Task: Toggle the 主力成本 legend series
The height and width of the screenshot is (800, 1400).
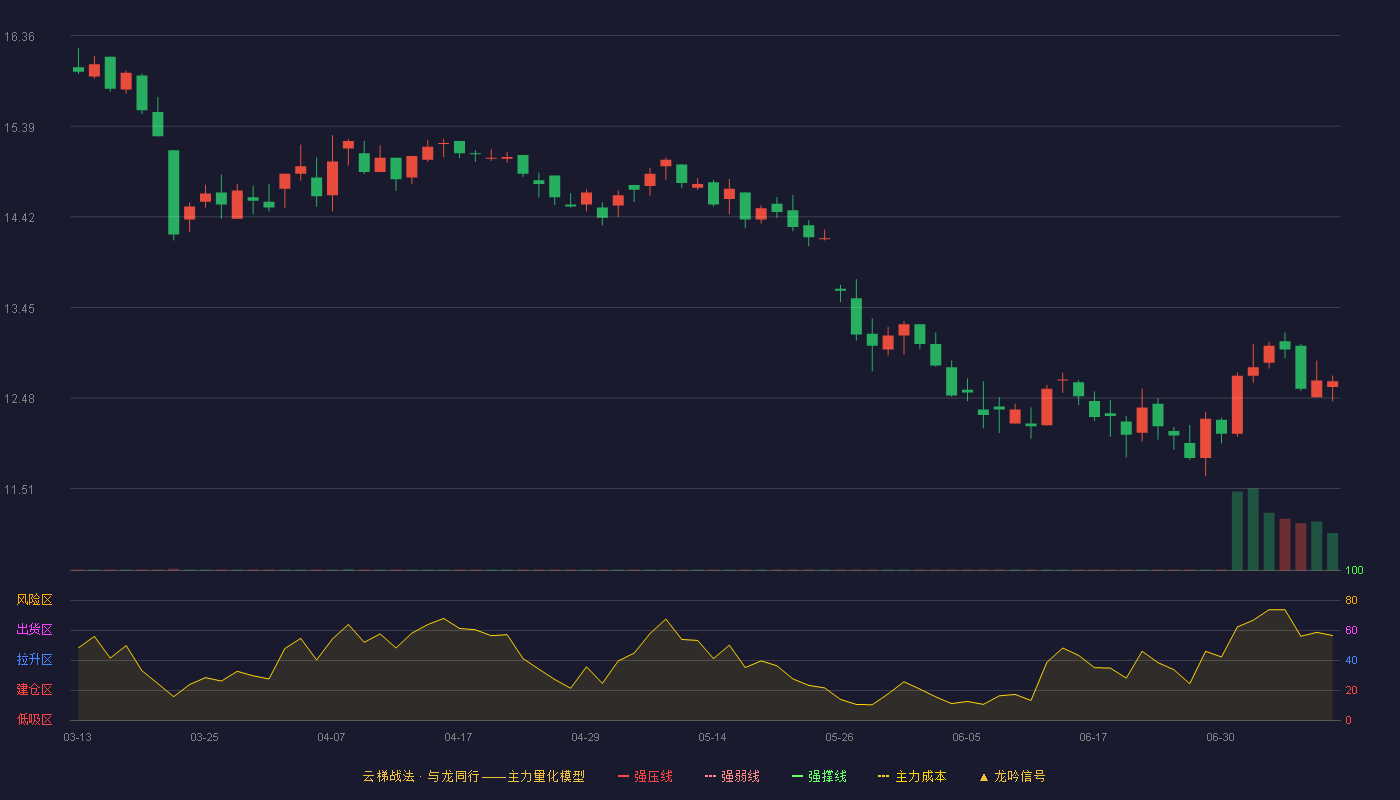Action: tap(912, 776)
